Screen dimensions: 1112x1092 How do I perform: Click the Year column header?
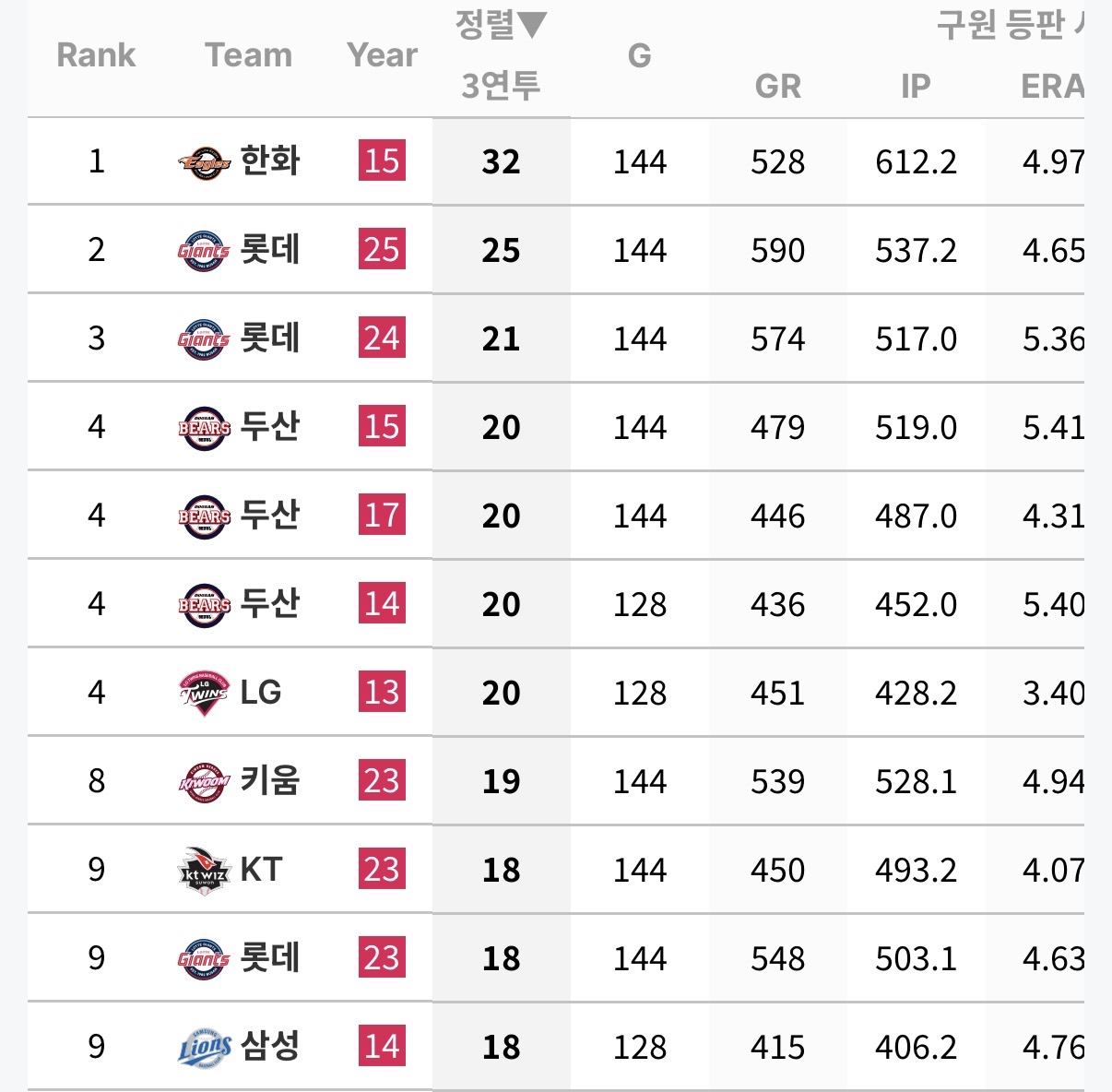pyautogui.click(x=382, y=55)
